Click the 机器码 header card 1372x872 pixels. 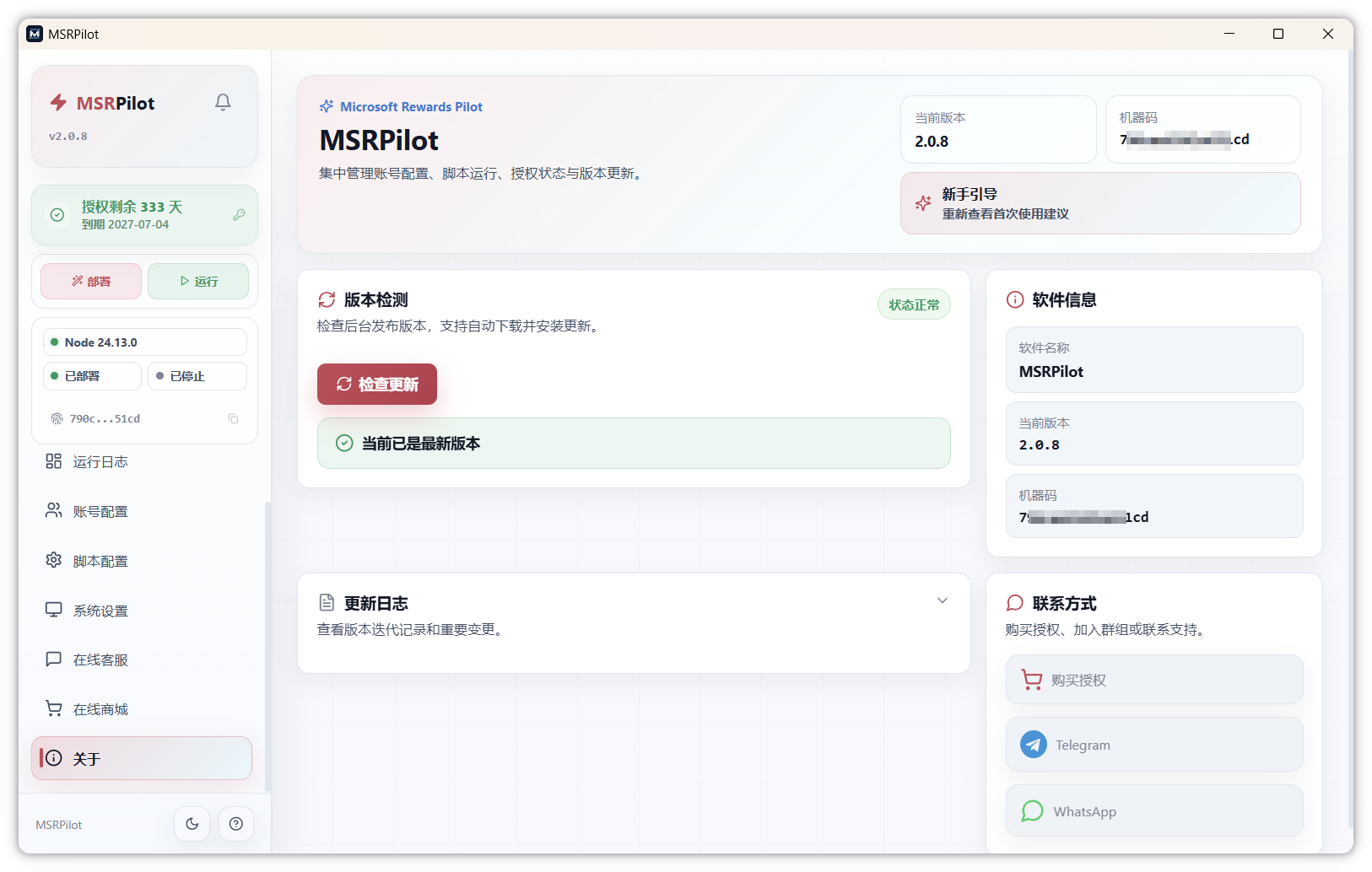[1203, 129]
